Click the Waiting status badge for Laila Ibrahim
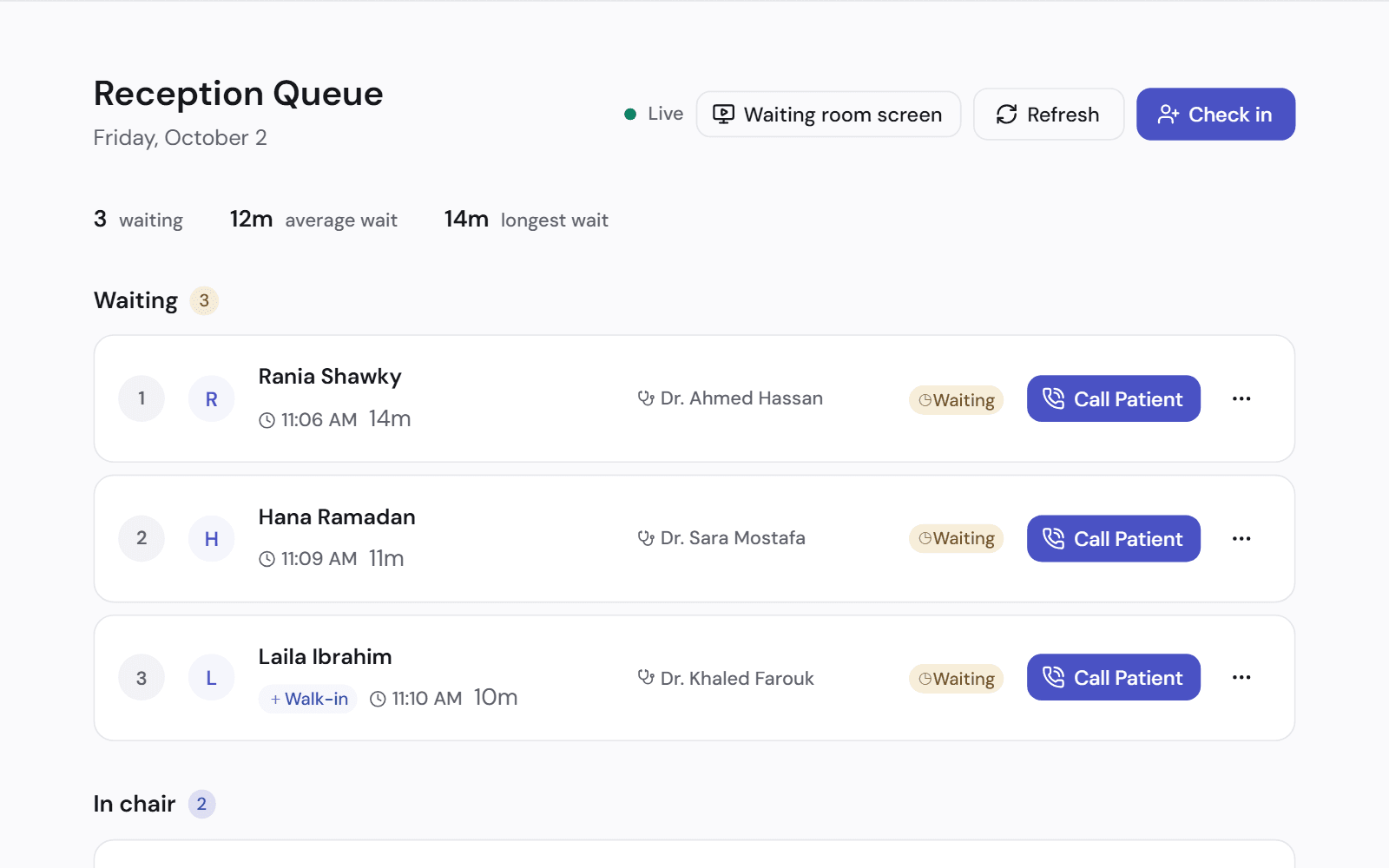 (957, 679)
